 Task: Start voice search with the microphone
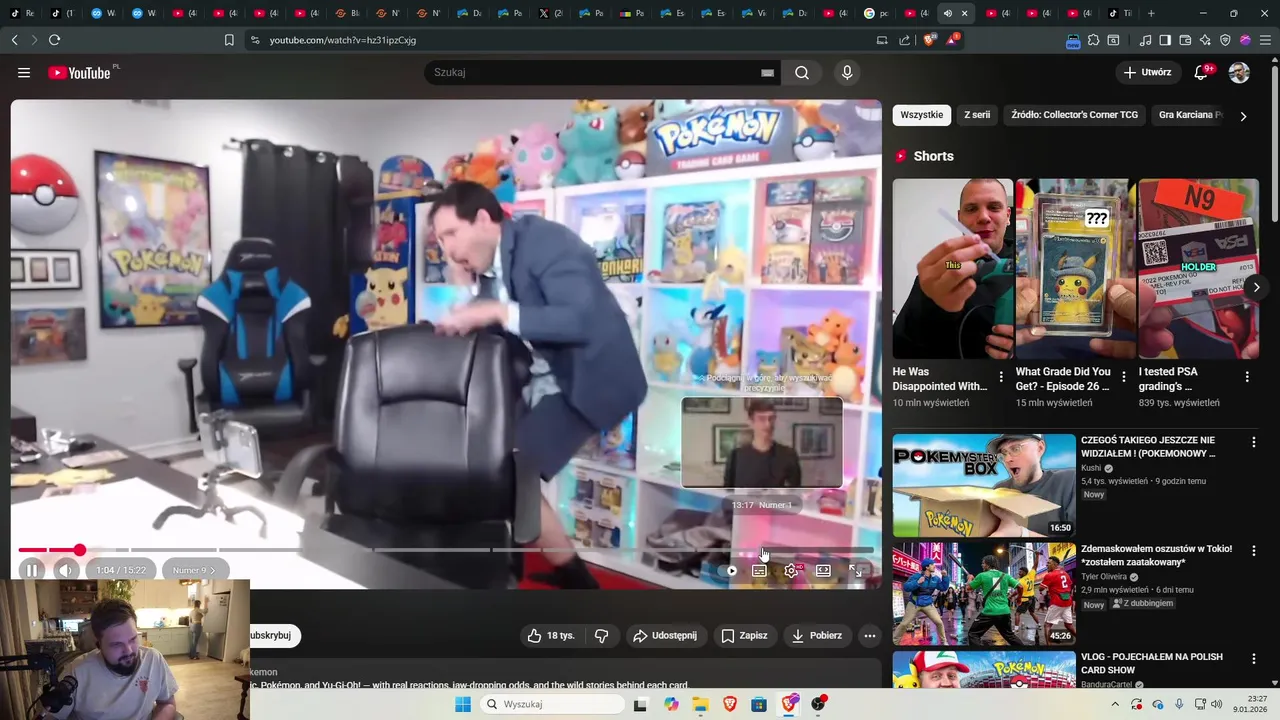[847, 72]
